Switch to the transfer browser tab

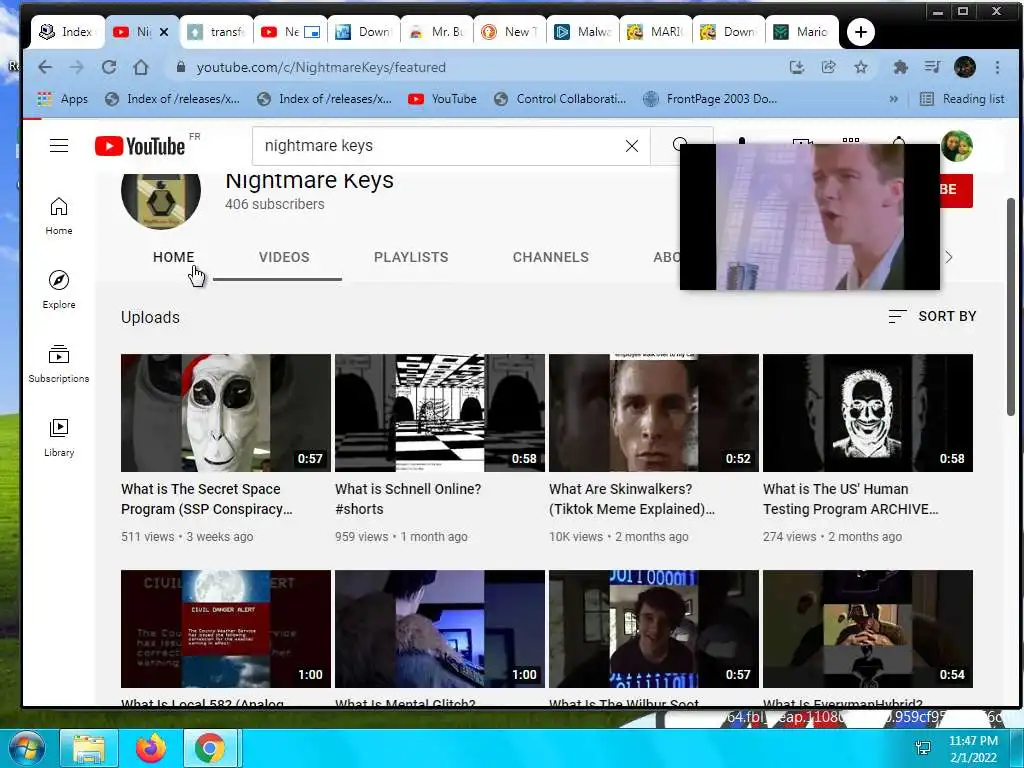(x=216, y=31)
